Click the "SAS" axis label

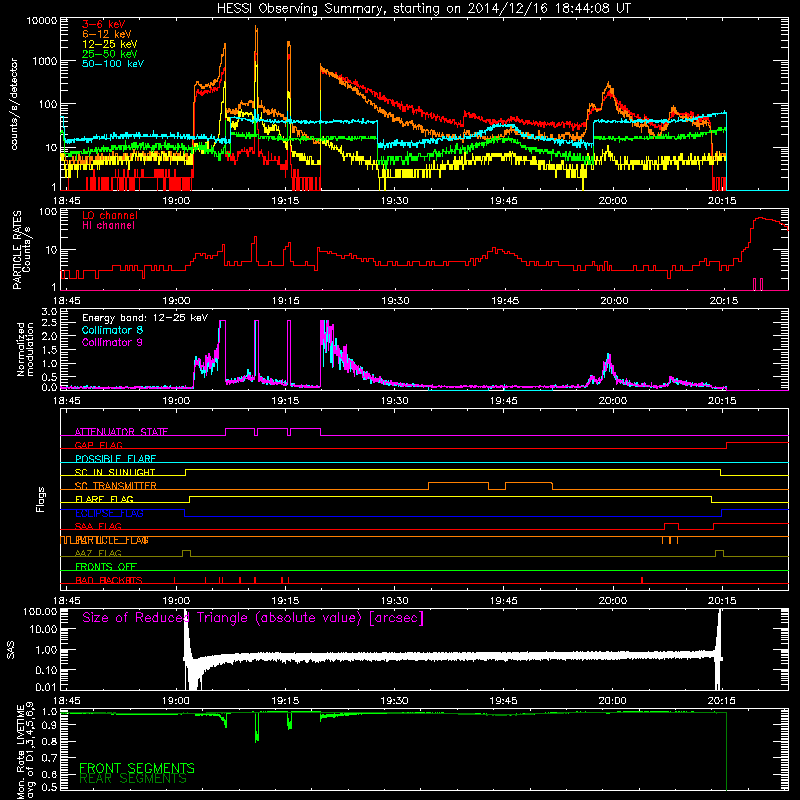tap(11, 651)
